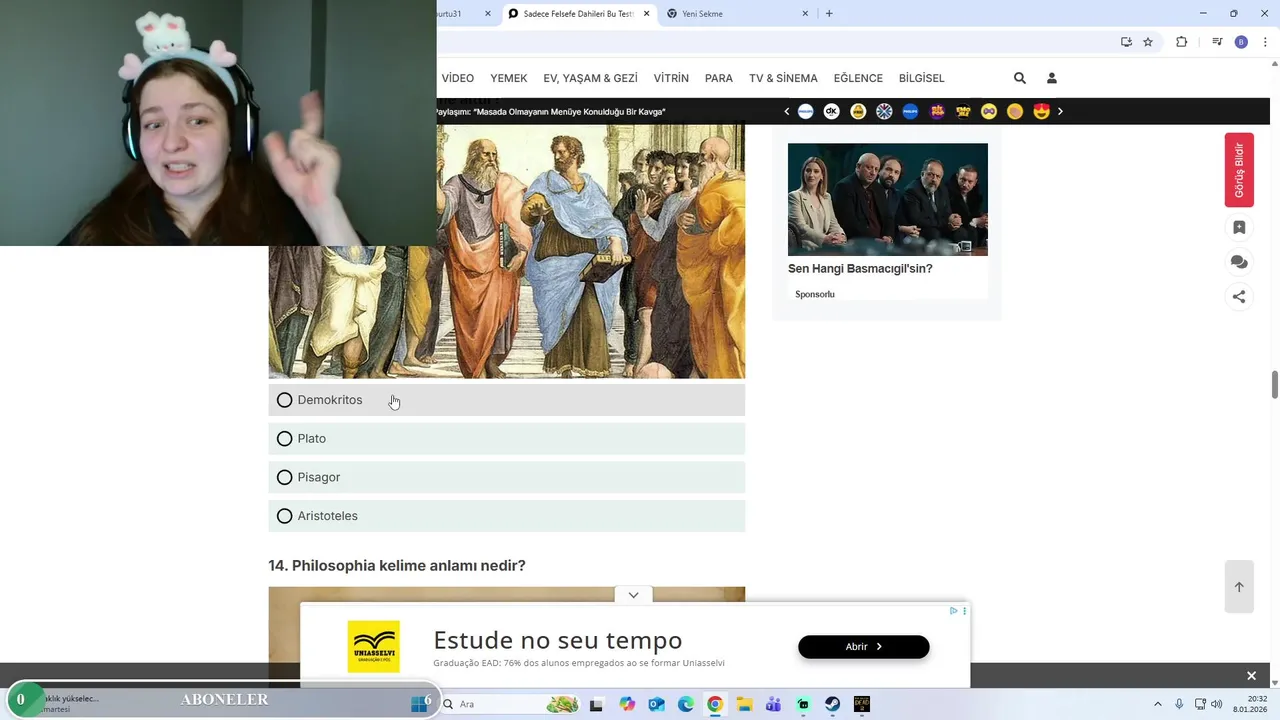Open the PARA menu item
This screenshot has width=1280, height=720.
coord(719,78)
